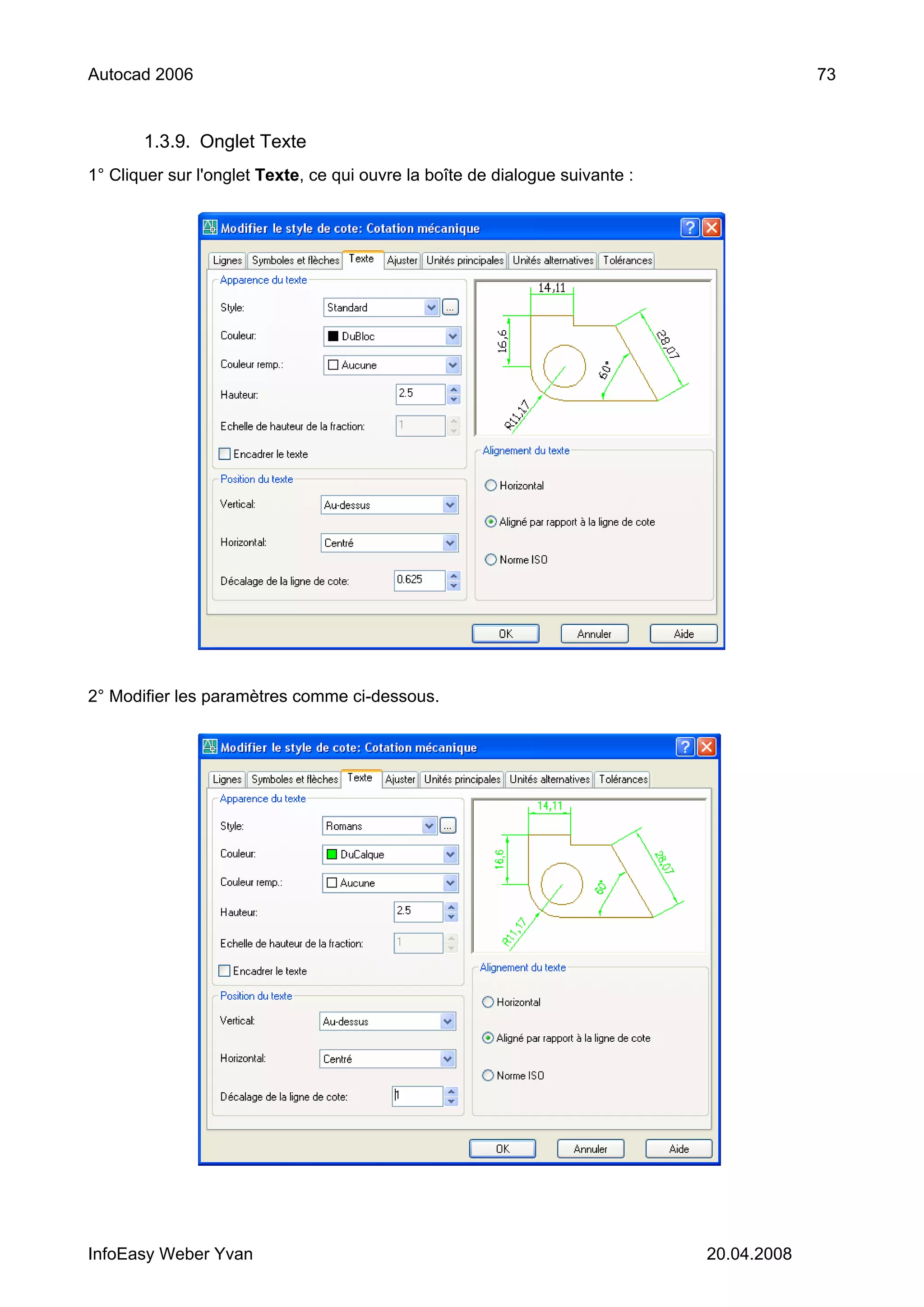The image size is (924, 1307).
Task: Open Tolérances tab in upper dialog
Action: 628,261
